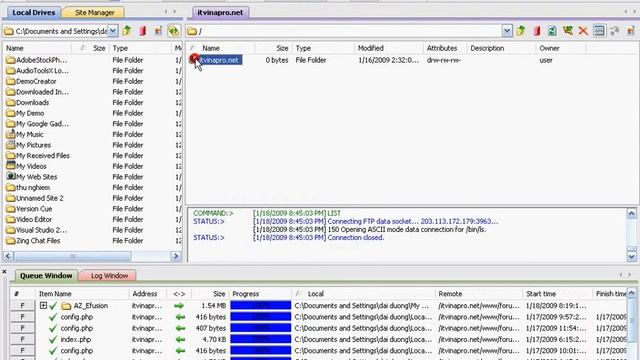
Task: Sort remote files by Attributes column
Action: 445,48
